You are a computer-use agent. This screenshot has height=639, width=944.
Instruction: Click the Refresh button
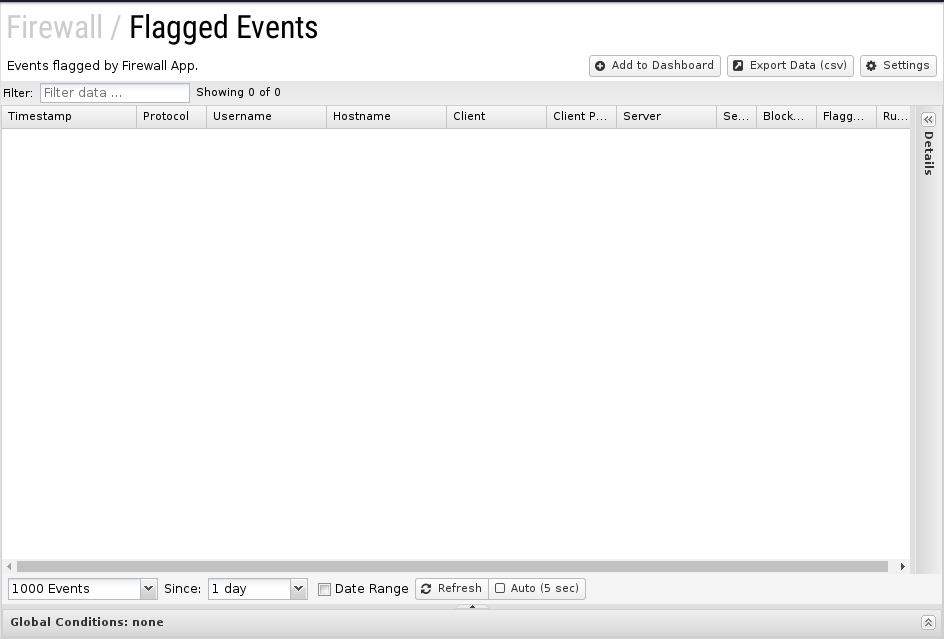[452, 588]
